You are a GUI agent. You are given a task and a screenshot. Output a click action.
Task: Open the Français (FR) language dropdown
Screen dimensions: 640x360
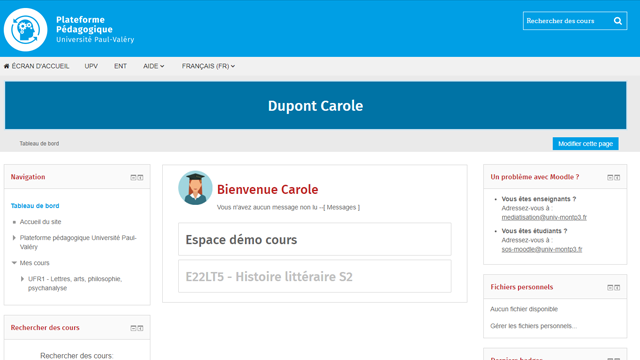208,66
